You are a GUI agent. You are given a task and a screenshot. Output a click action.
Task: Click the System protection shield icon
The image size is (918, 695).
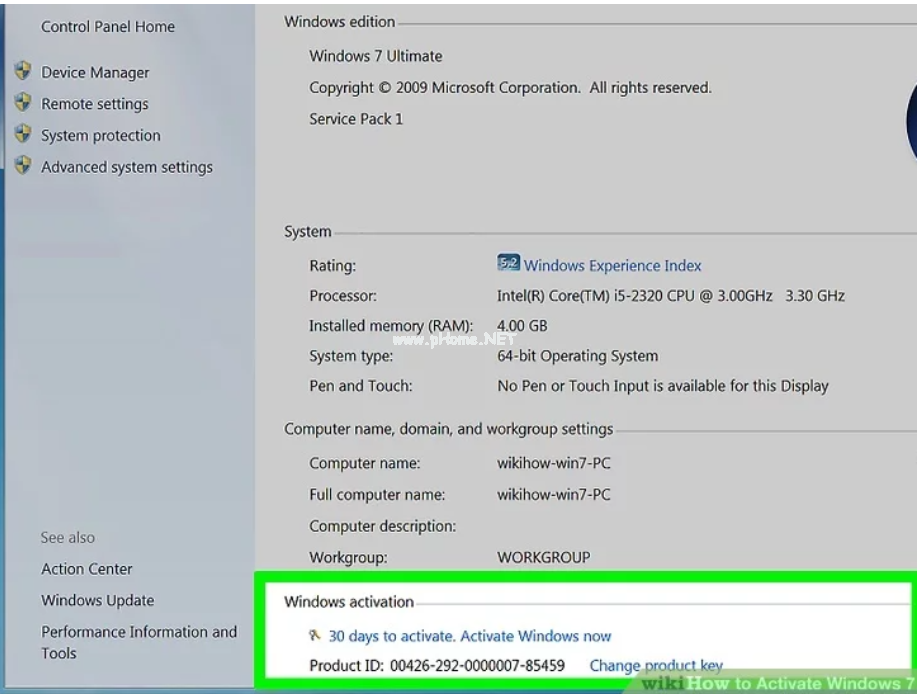pos(23,134)
